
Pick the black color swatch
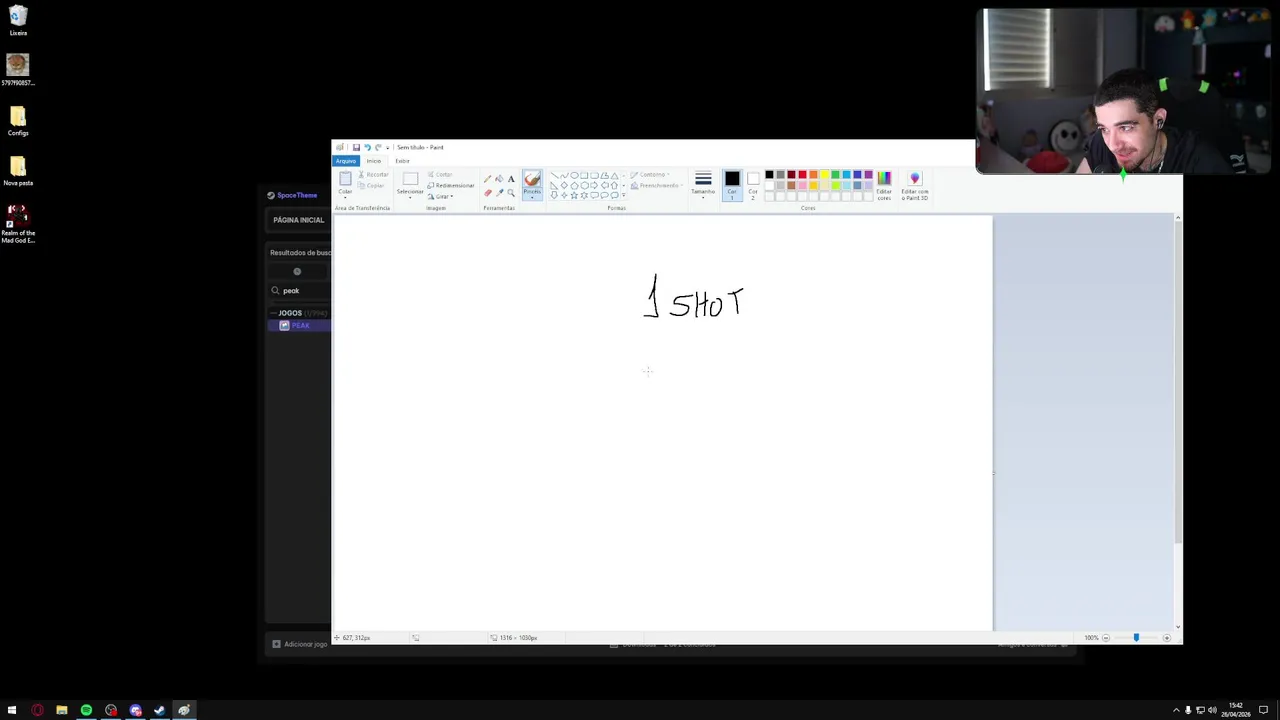(x=769, y=174)
